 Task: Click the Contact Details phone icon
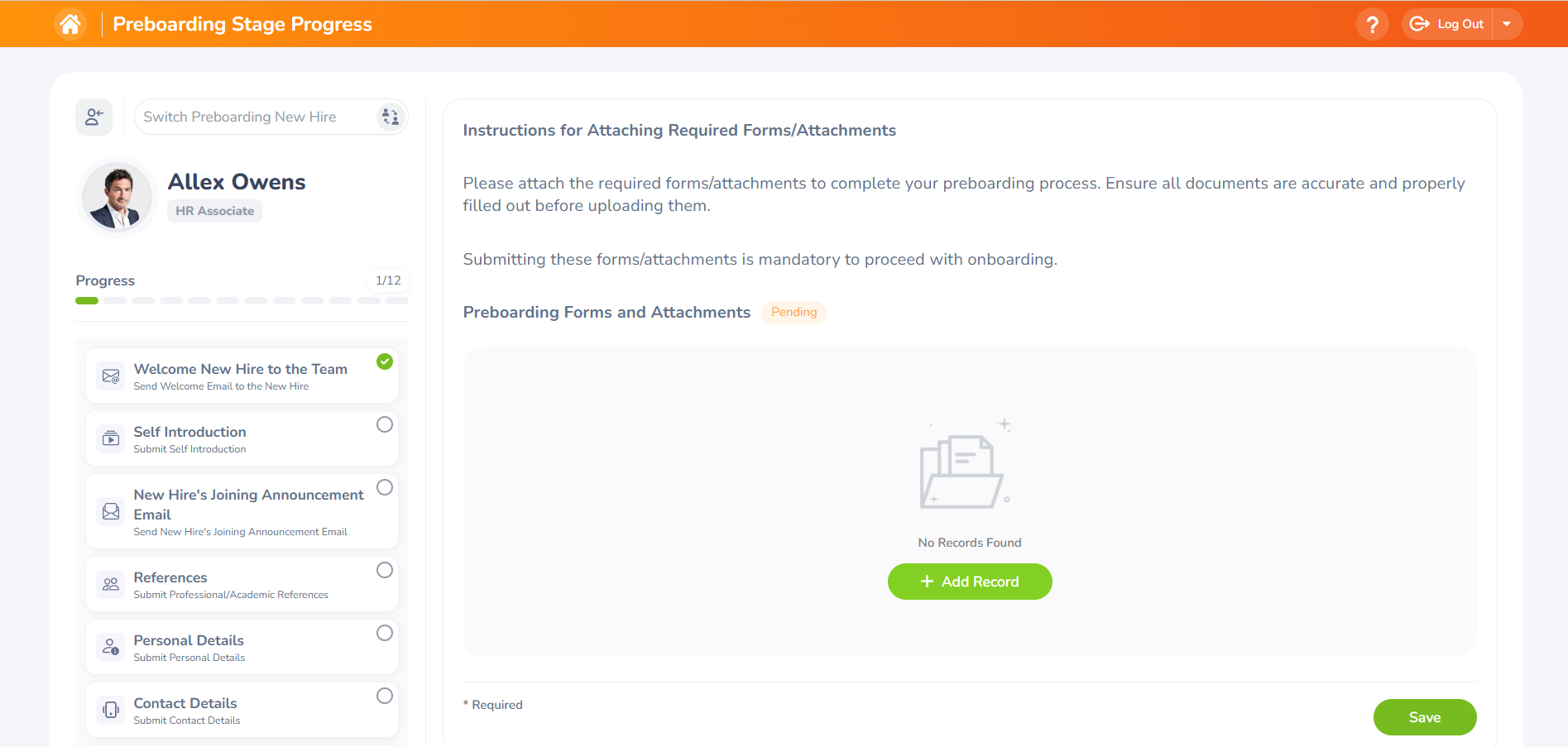[111, 710]
